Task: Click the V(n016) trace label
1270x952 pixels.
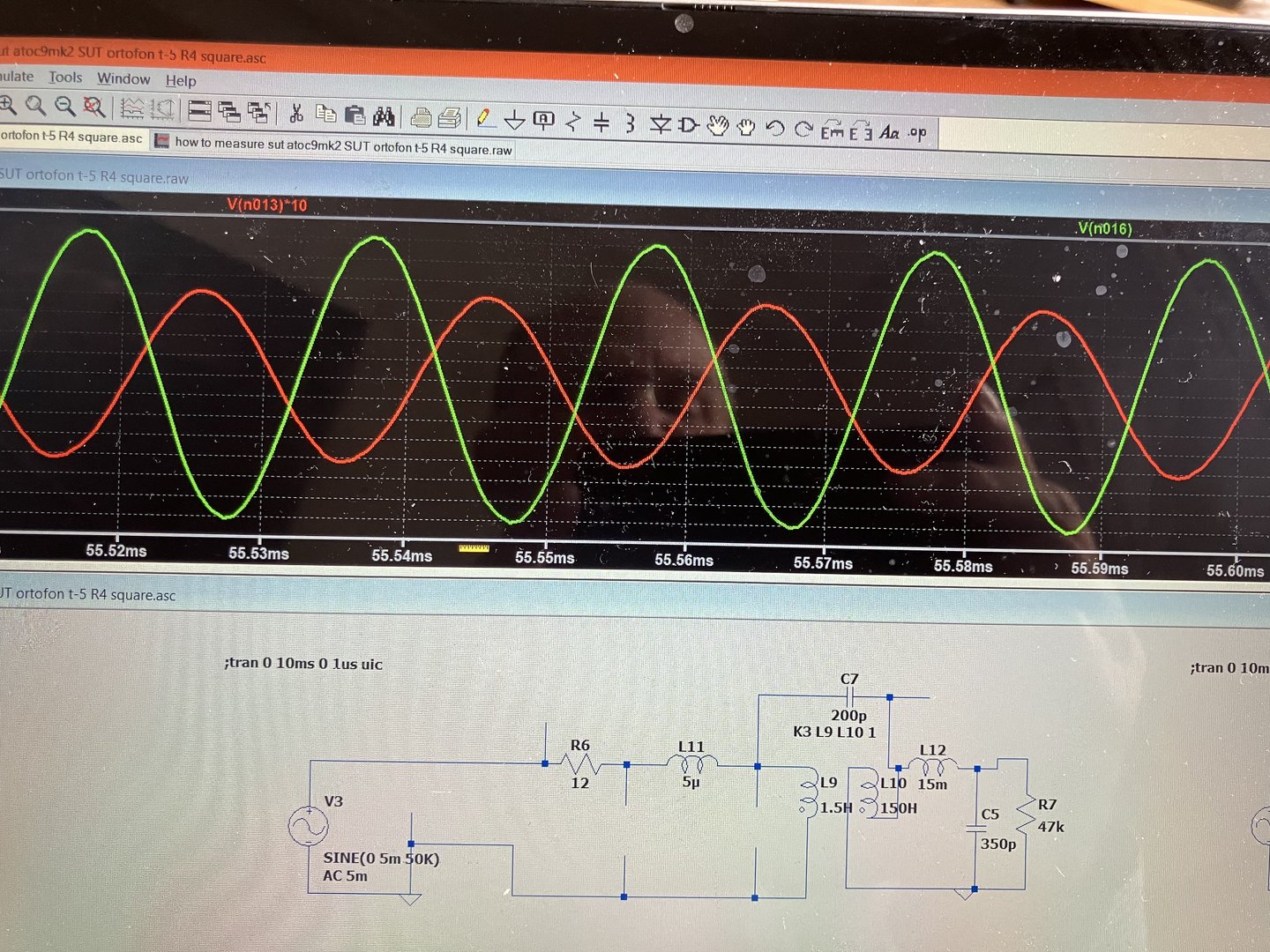Action: (1104, 228)
